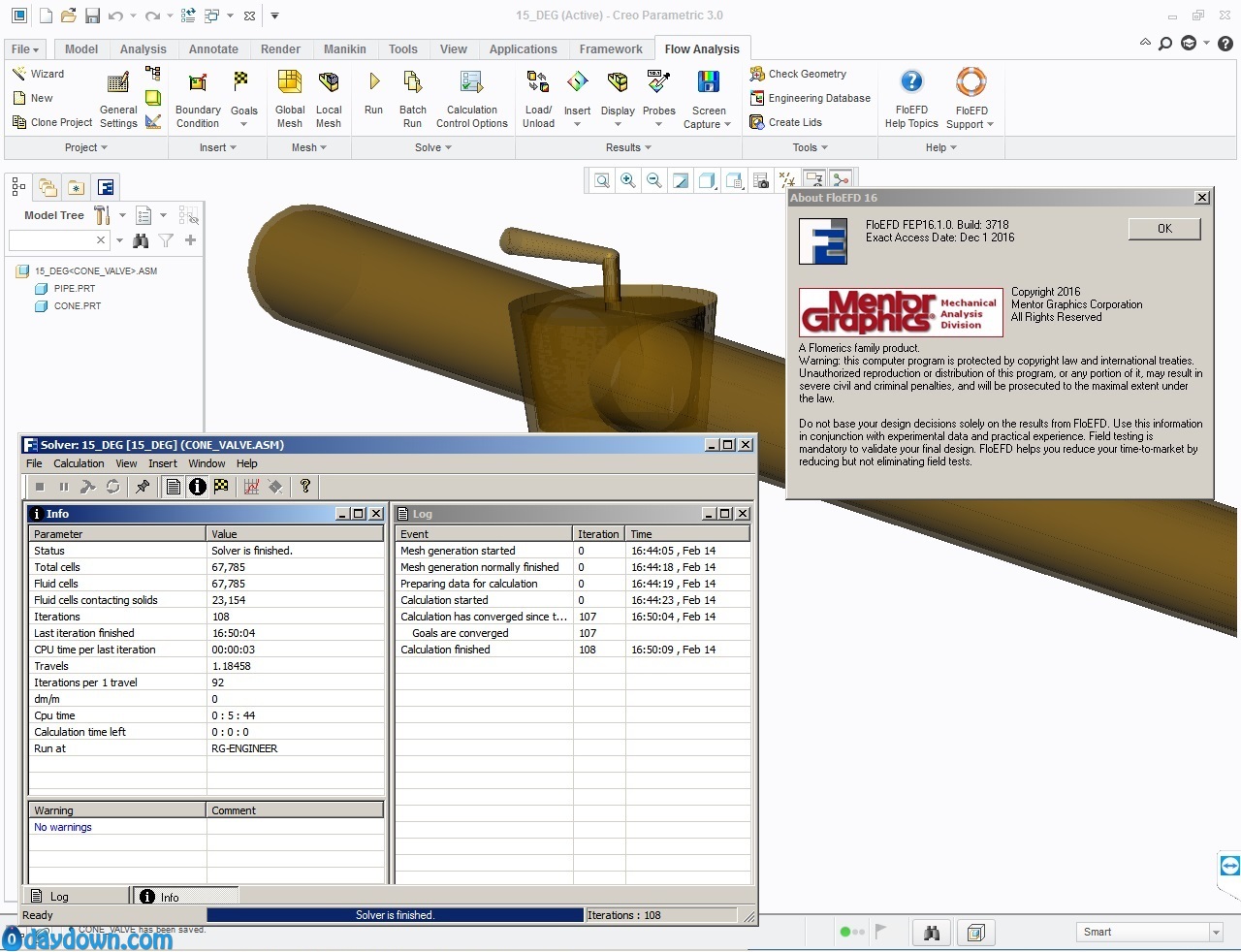Click the Refit zoom icon in viewport toolbar
Image resolution: width=1241 pixels, height=952 pixels.
click(602, 180)
